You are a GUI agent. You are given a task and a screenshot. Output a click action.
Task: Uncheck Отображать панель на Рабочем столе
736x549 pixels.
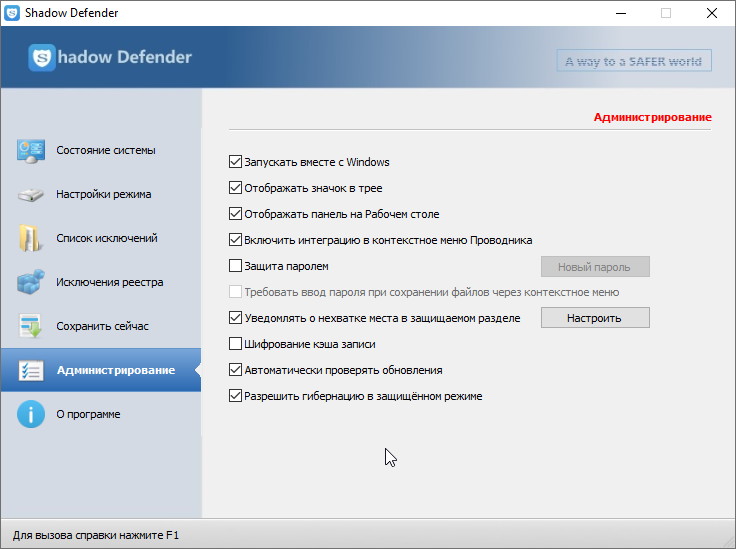click(235, 214)
